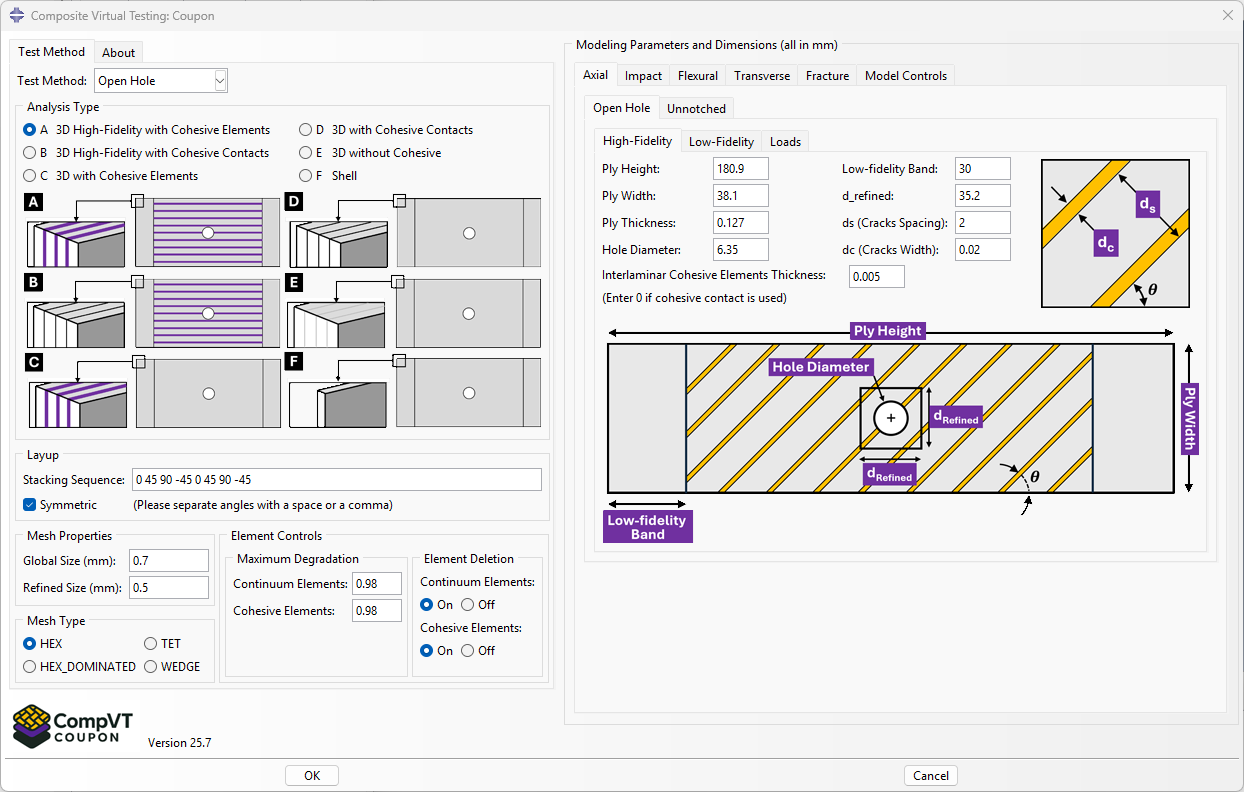Choose analysis type D 3D with Cohesive Contacts
1244x792 pixels.
tap(305, 129)
